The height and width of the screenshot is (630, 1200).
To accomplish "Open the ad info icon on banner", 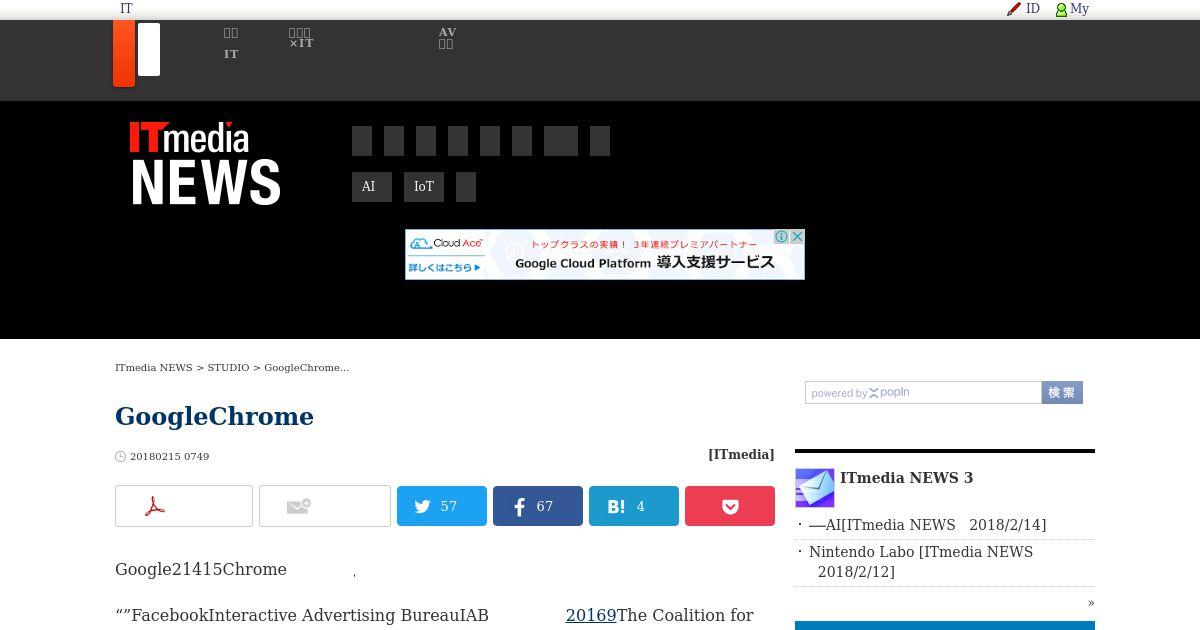I will point(782,237).
